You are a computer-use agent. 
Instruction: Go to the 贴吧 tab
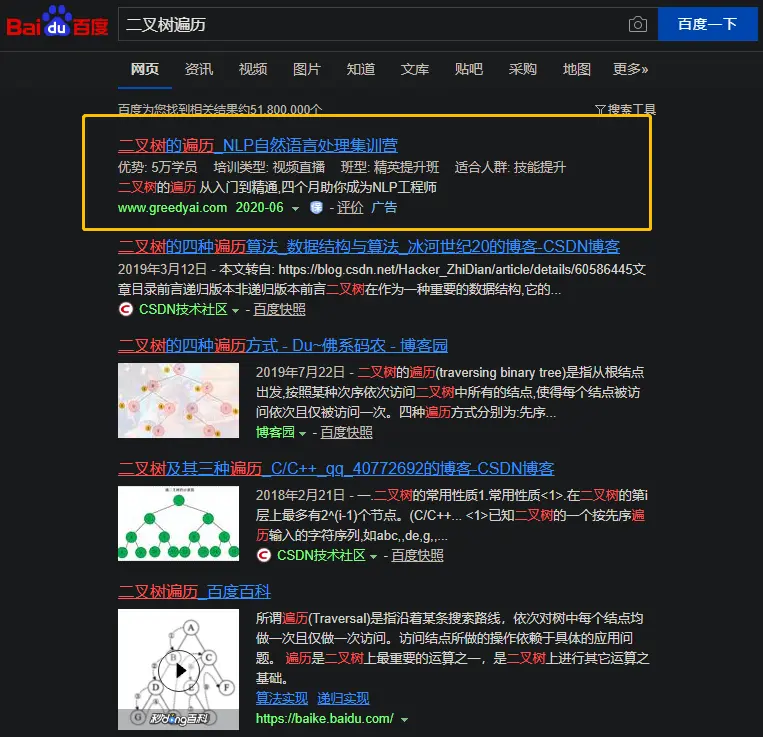(x=469, y=69)
